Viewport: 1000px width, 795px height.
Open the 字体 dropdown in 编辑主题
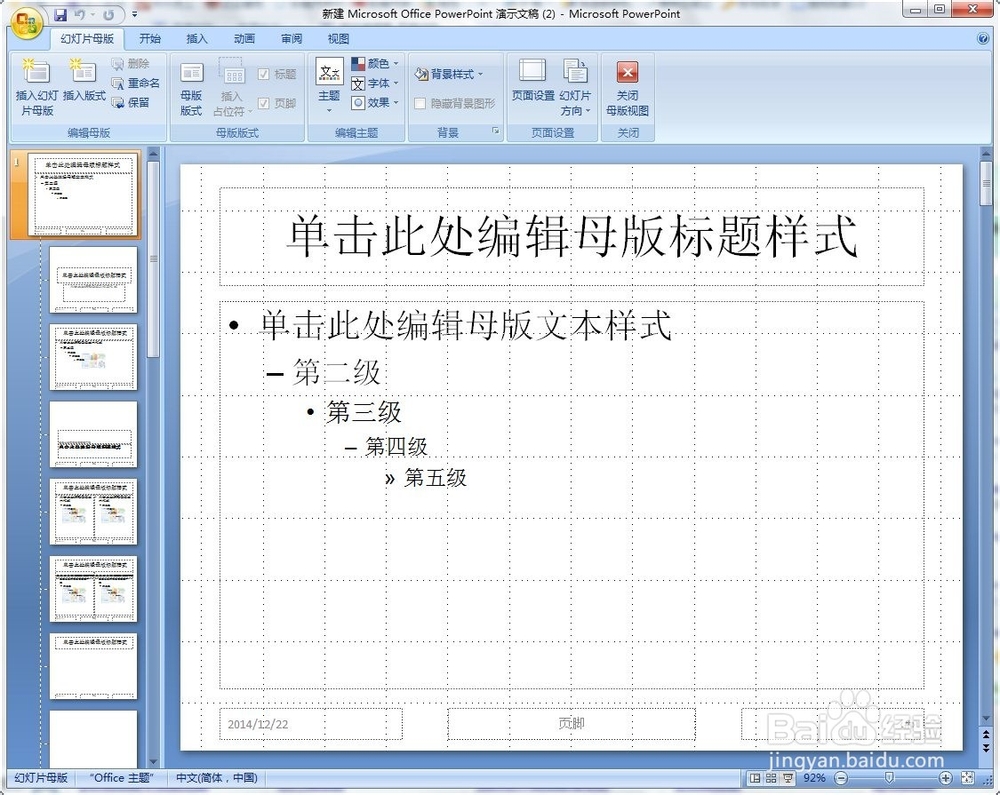[376, 83]
